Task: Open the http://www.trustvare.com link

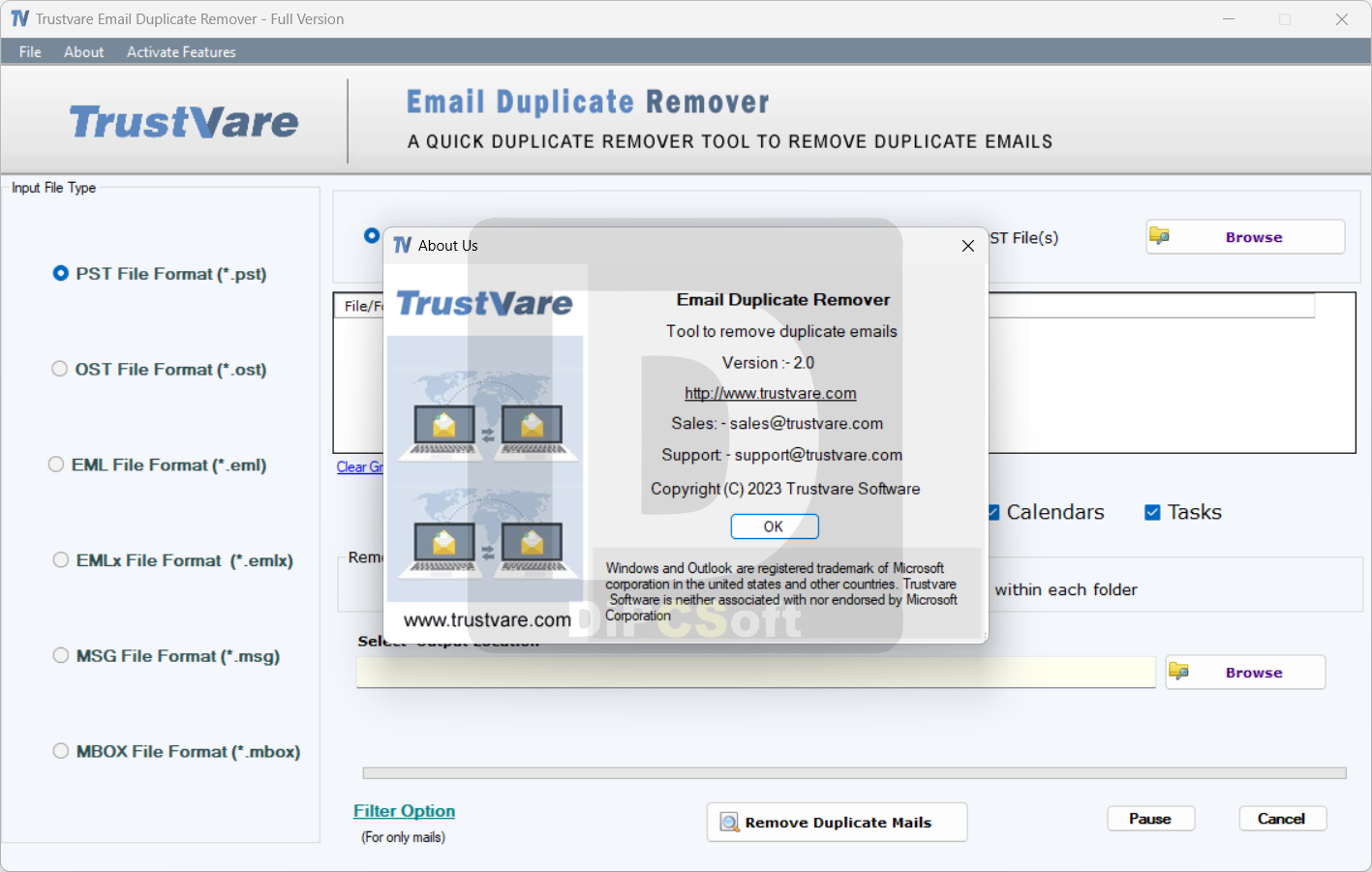Action: [771, 393]
